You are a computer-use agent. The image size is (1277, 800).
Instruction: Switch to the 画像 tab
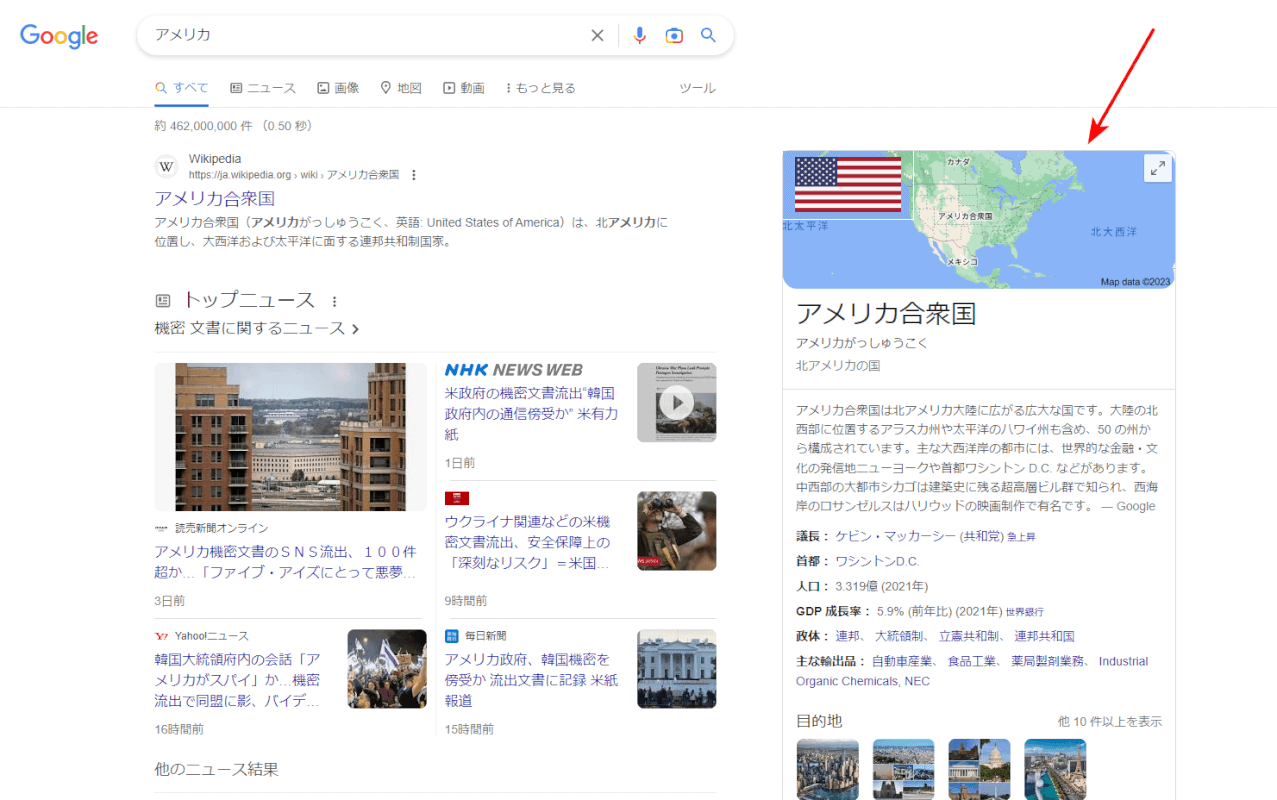tap(338, 88)
